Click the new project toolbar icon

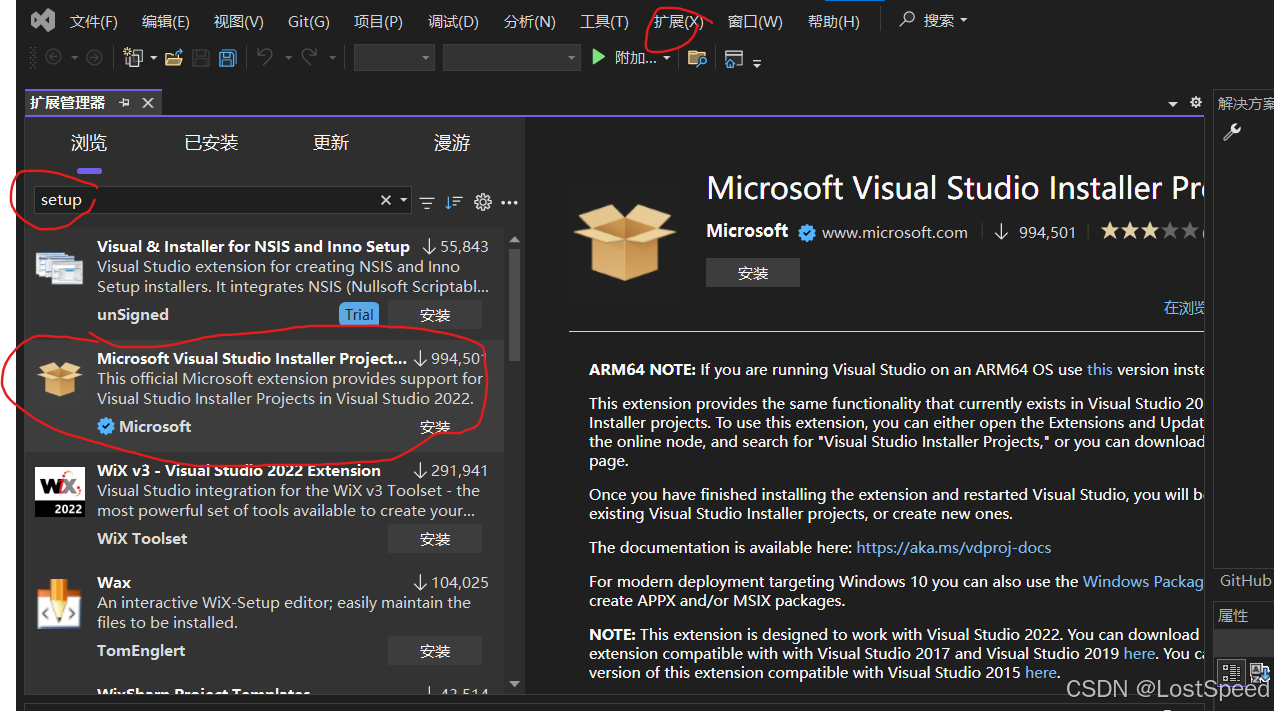point(133,58)
